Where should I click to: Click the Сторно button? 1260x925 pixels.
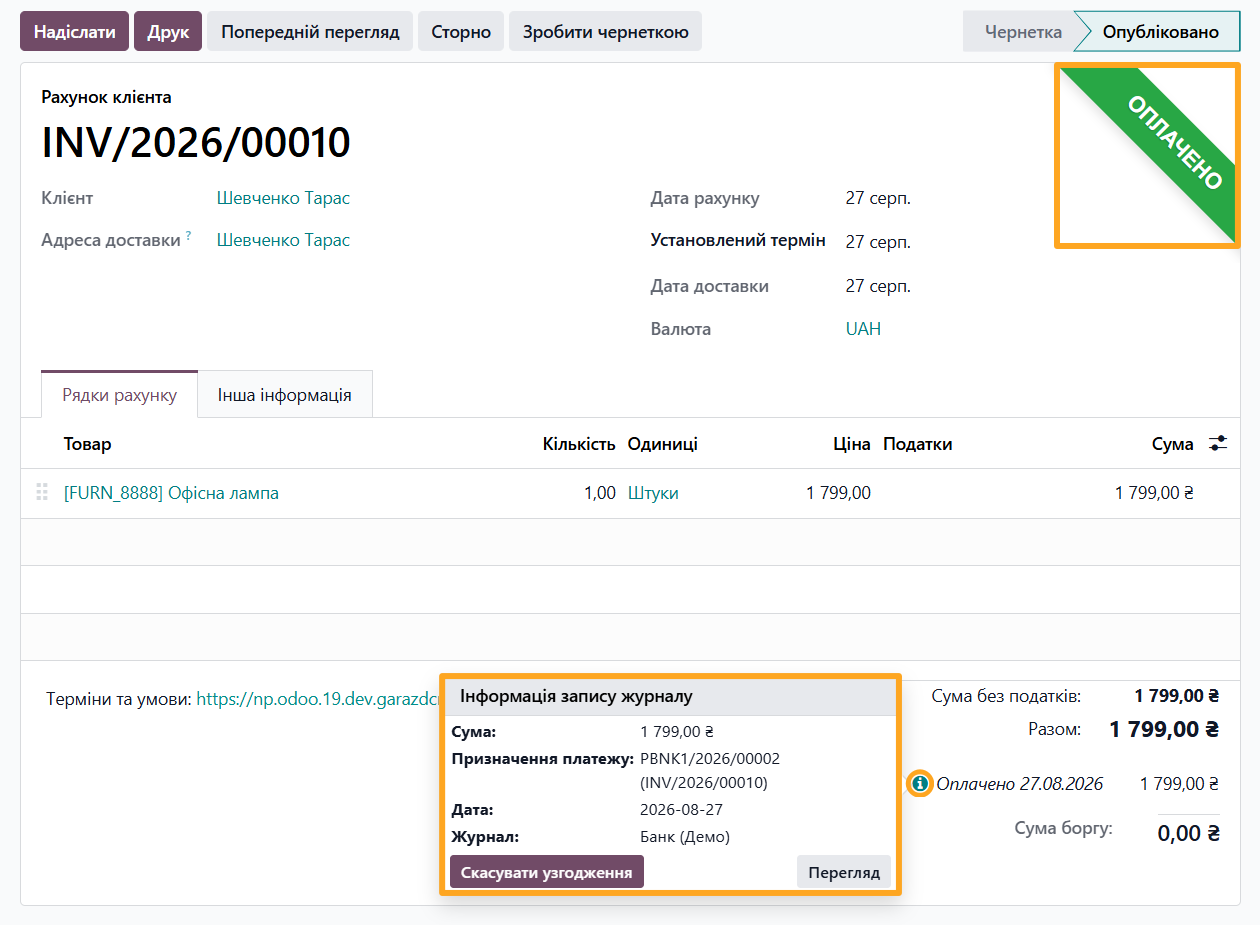click(461, 31)
